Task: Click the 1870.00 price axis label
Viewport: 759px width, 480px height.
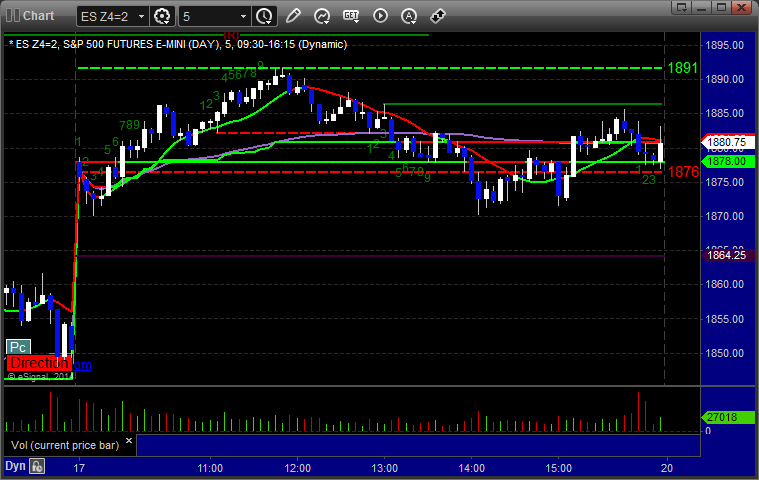Action: pyautogui.click(x=725, y=216)
